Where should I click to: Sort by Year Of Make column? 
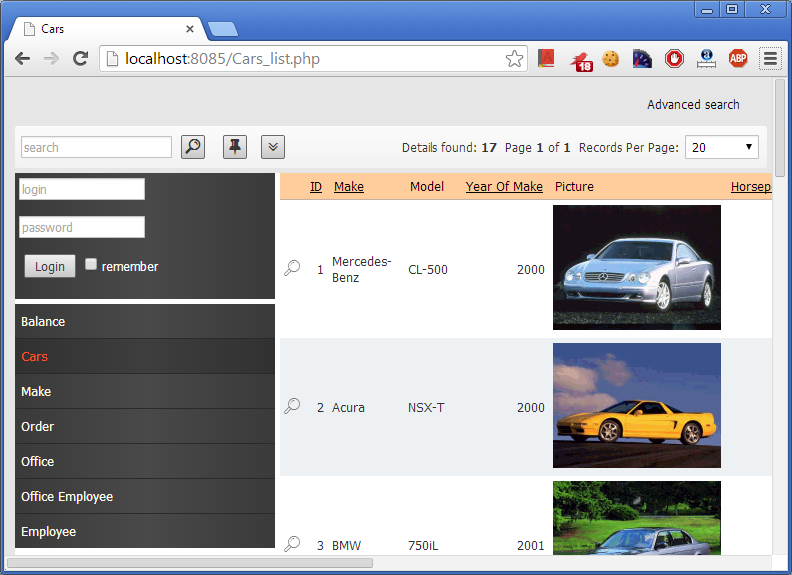[504, 186]
